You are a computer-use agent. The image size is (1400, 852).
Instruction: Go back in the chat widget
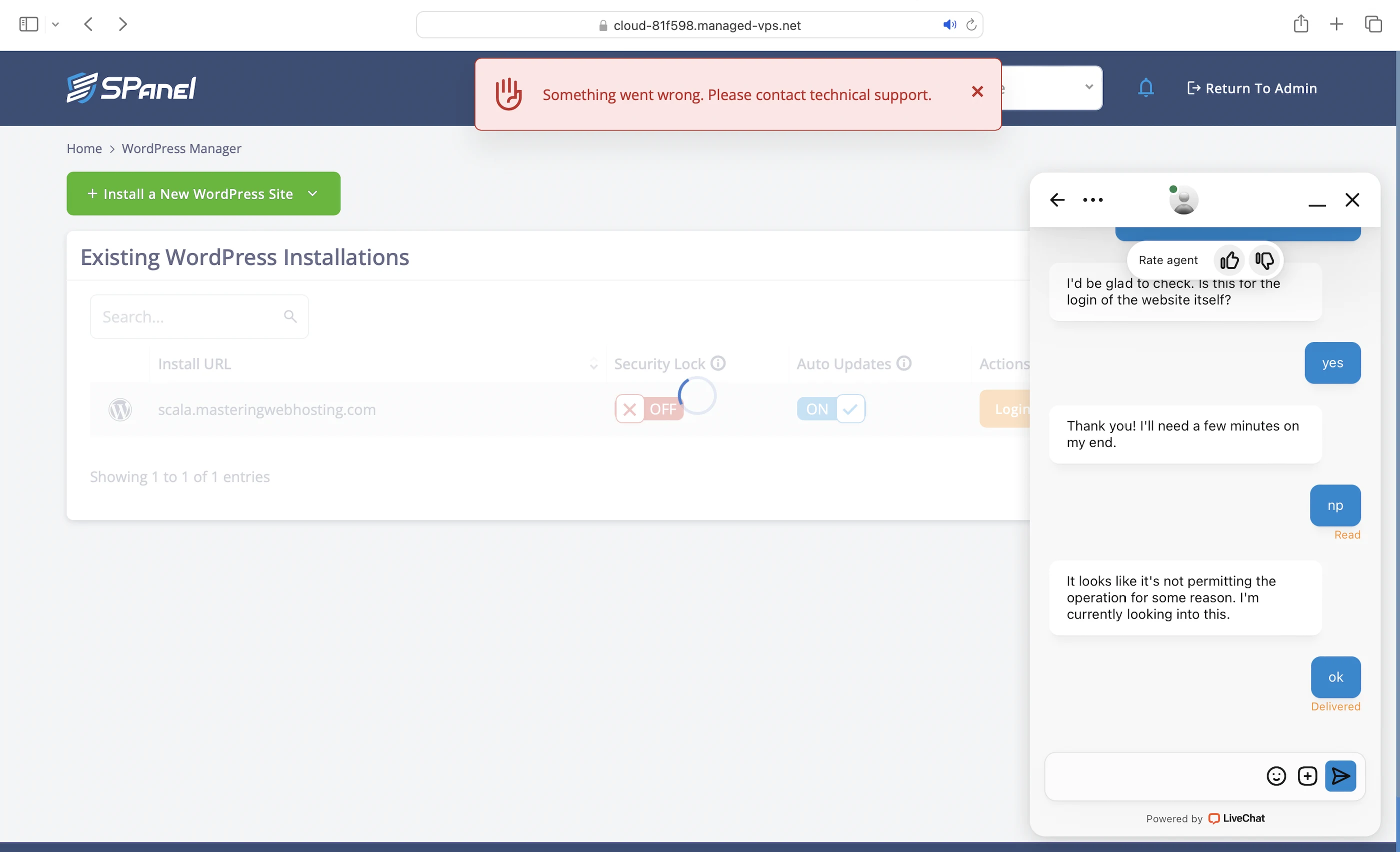(1057, 200)
